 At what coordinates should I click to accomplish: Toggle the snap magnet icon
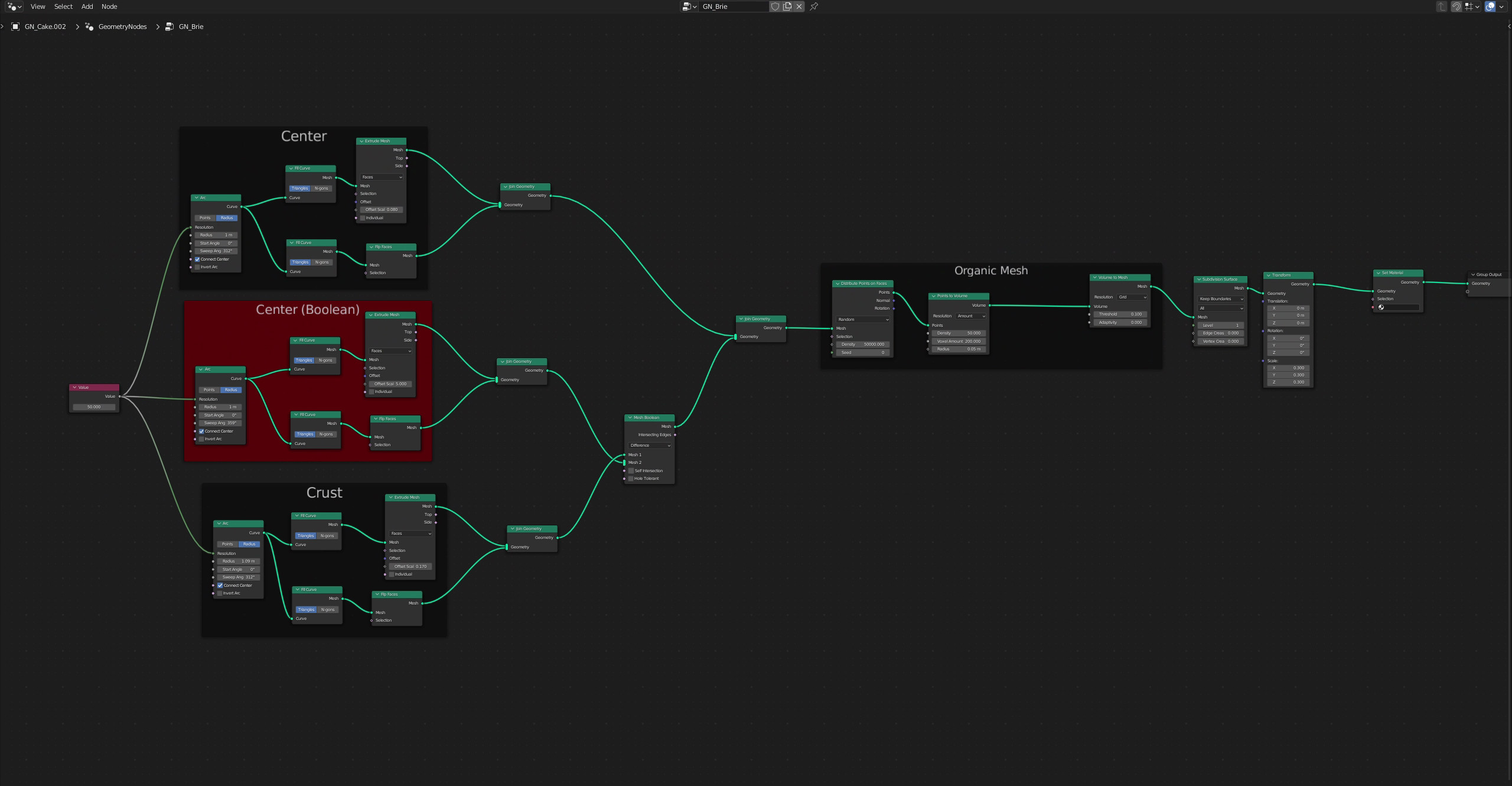click(1456, 7)
